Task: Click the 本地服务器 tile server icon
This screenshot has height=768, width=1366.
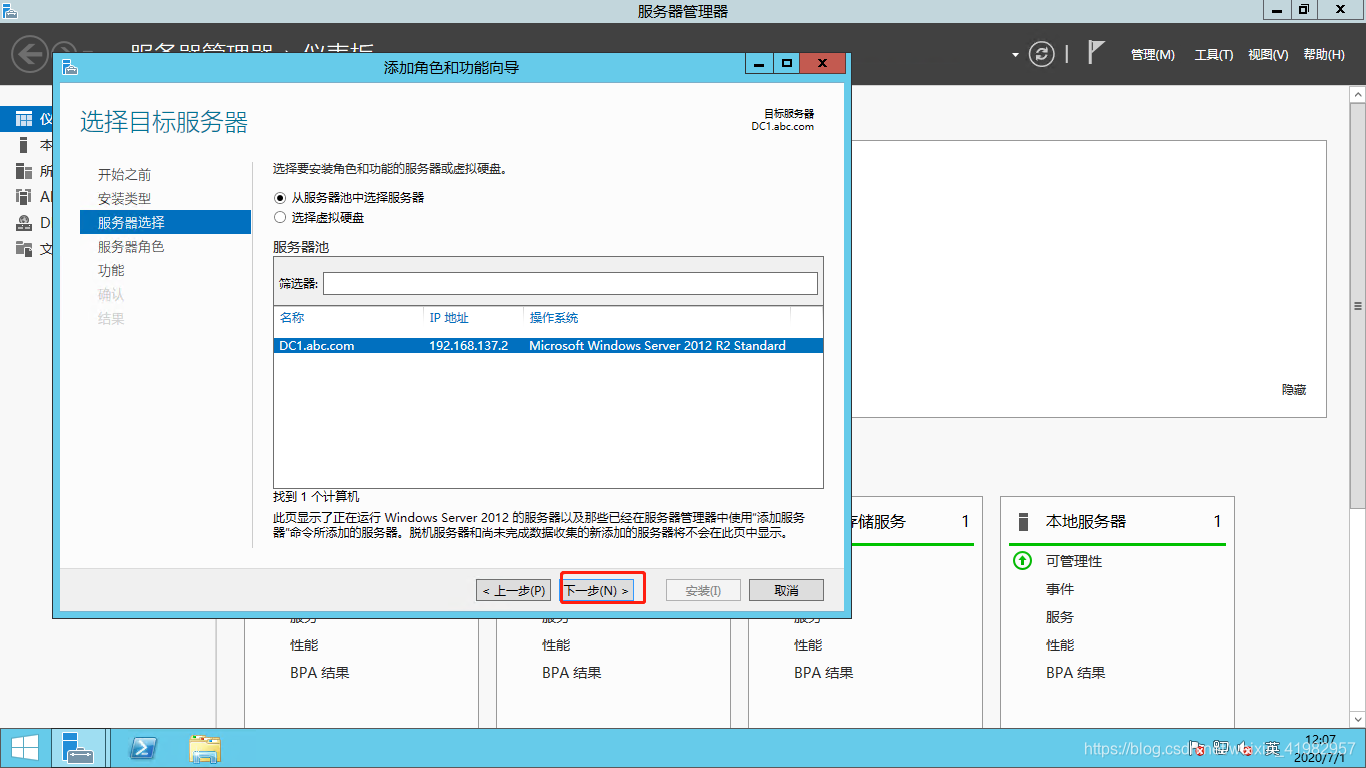Action: point(1023,521)
